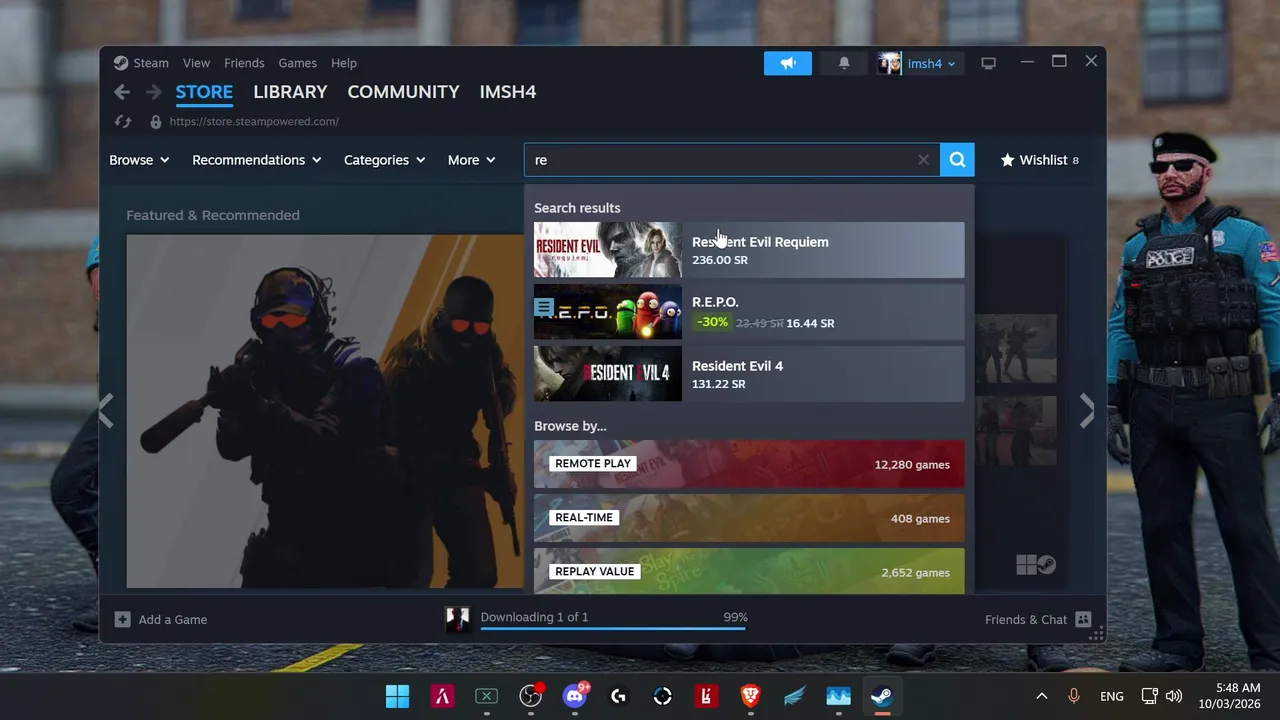Click the Steam logo icon in the menu bar
This screenshot has width=1280, height=720.
point(120,63)
